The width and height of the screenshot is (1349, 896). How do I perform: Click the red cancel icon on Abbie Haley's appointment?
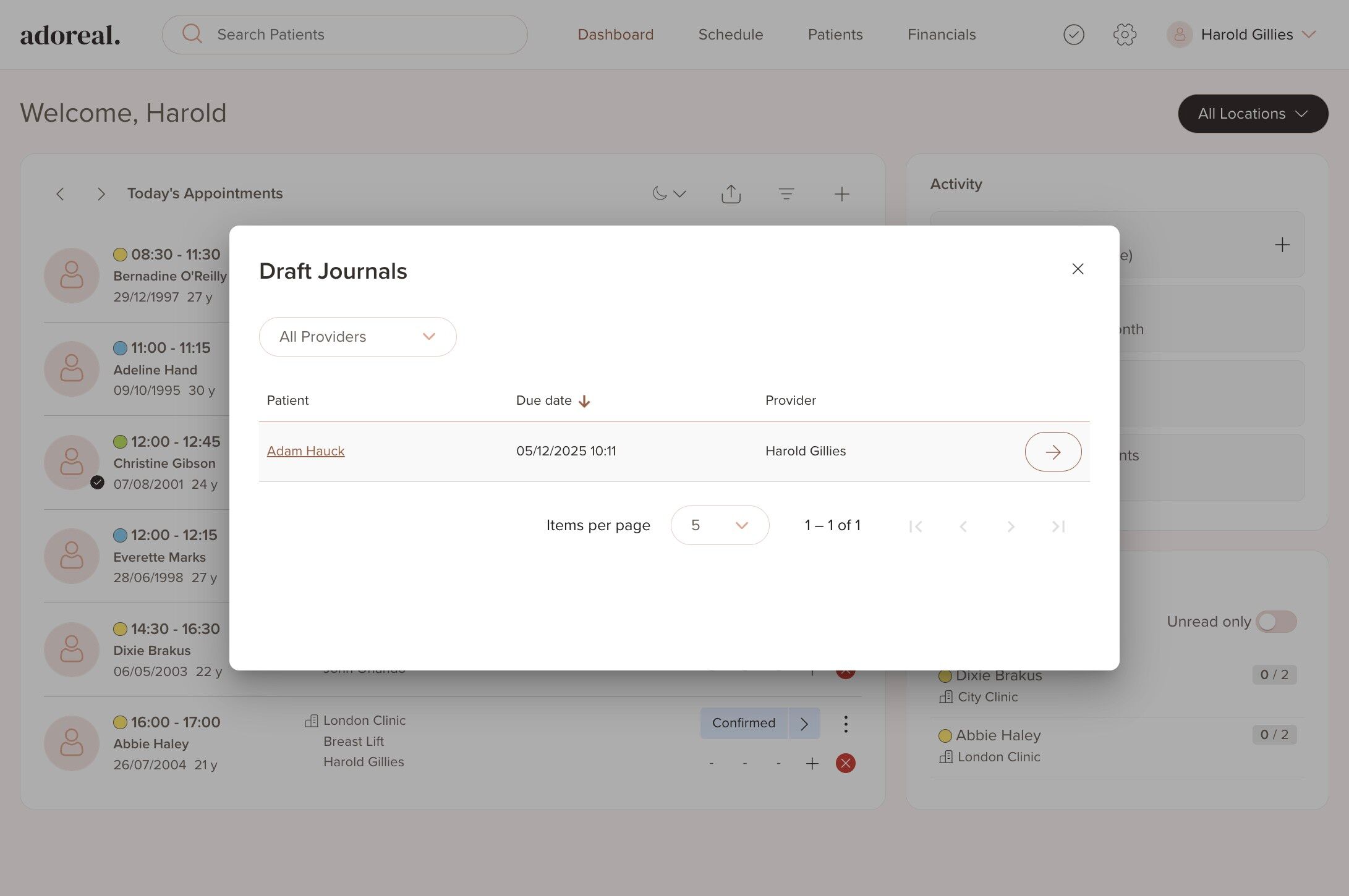click(x=845, y=763)
